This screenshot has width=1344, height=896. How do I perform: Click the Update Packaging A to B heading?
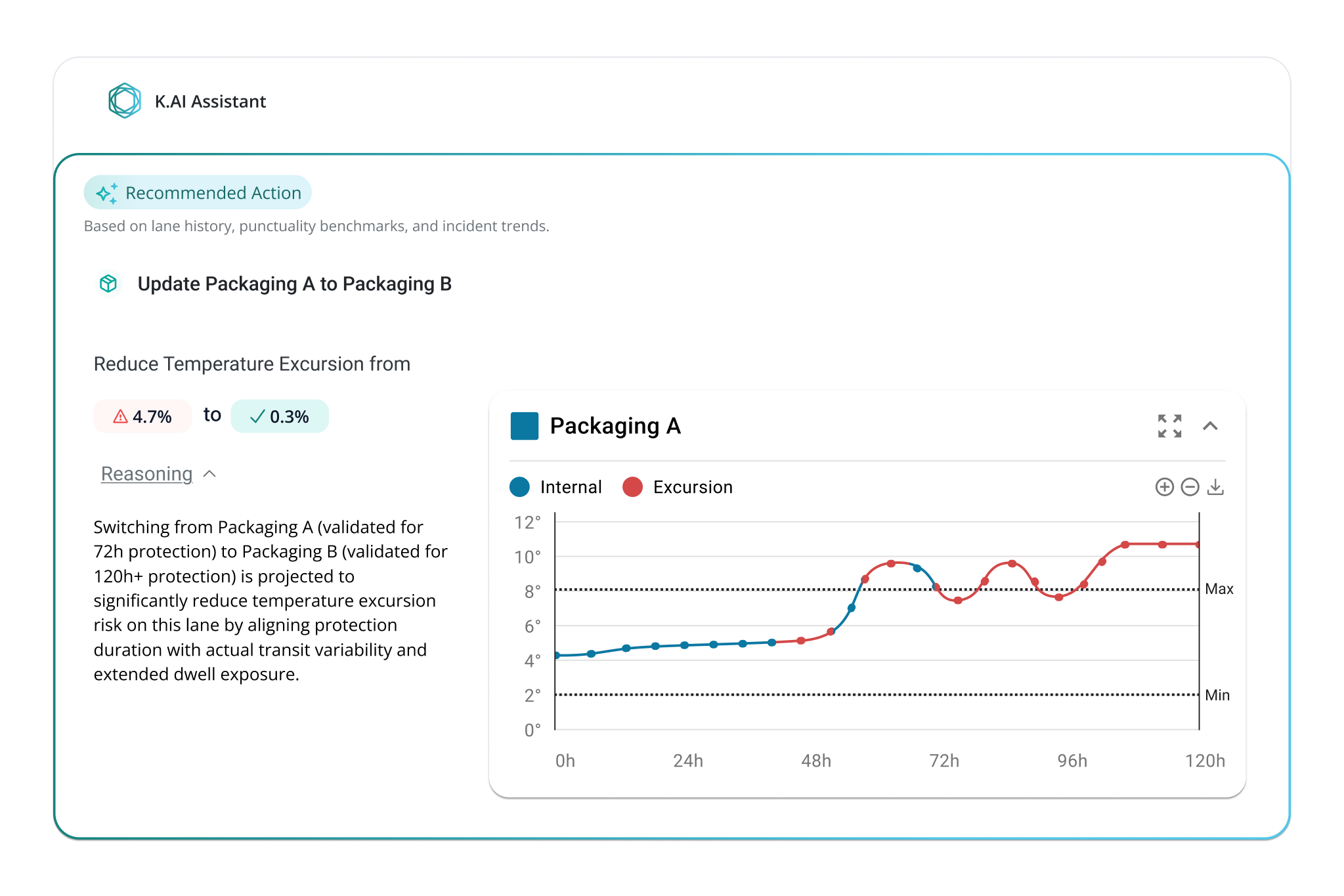pos(294,284)
